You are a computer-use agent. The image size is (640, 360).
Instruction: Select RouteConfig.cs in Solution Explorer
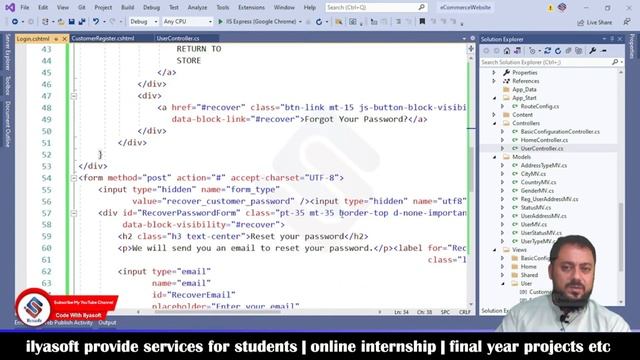(x=540, y=106)
